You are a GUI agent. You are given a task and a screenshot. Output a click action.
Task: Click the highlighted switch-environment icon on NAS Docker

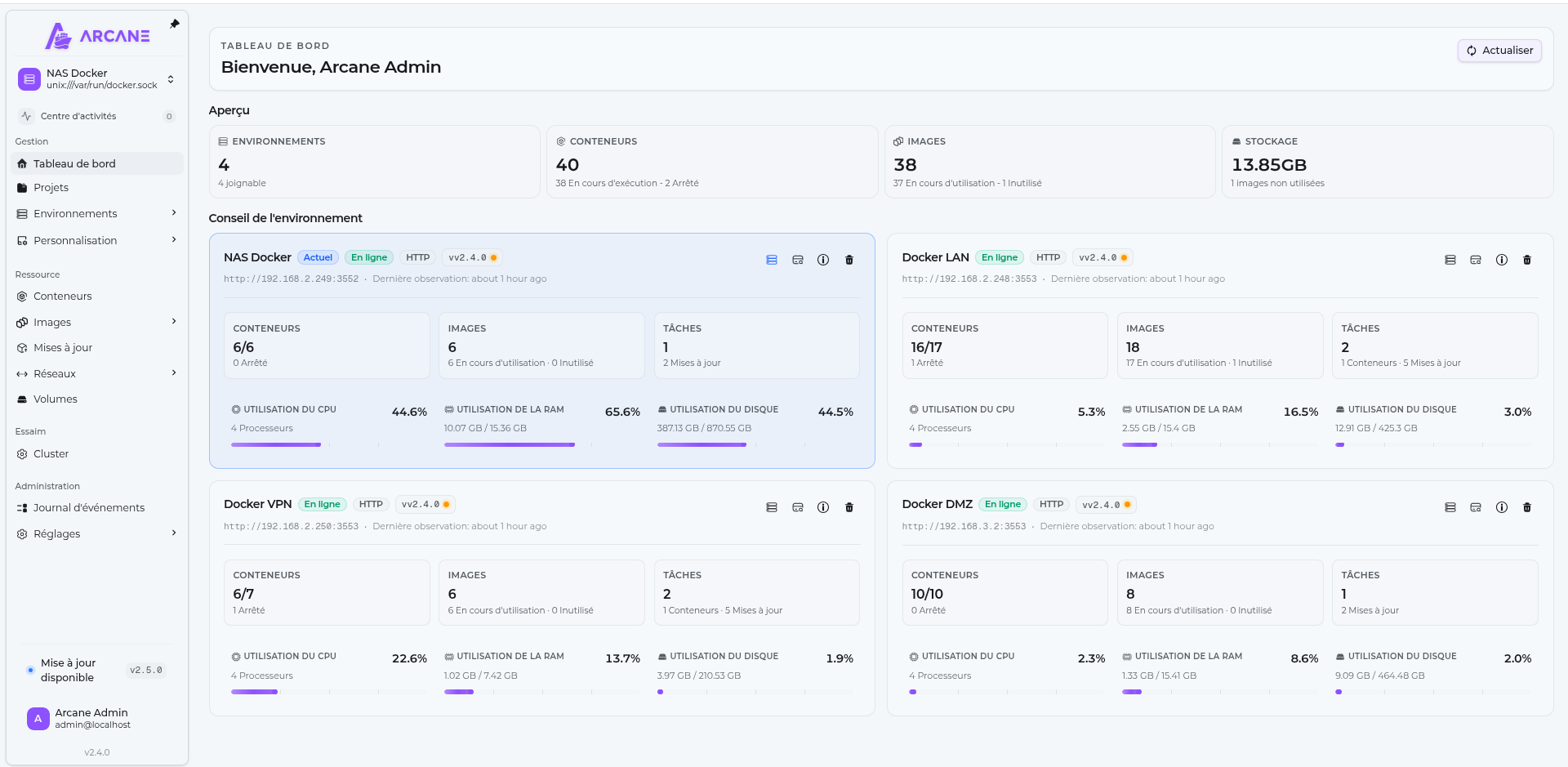click(772, 260)
